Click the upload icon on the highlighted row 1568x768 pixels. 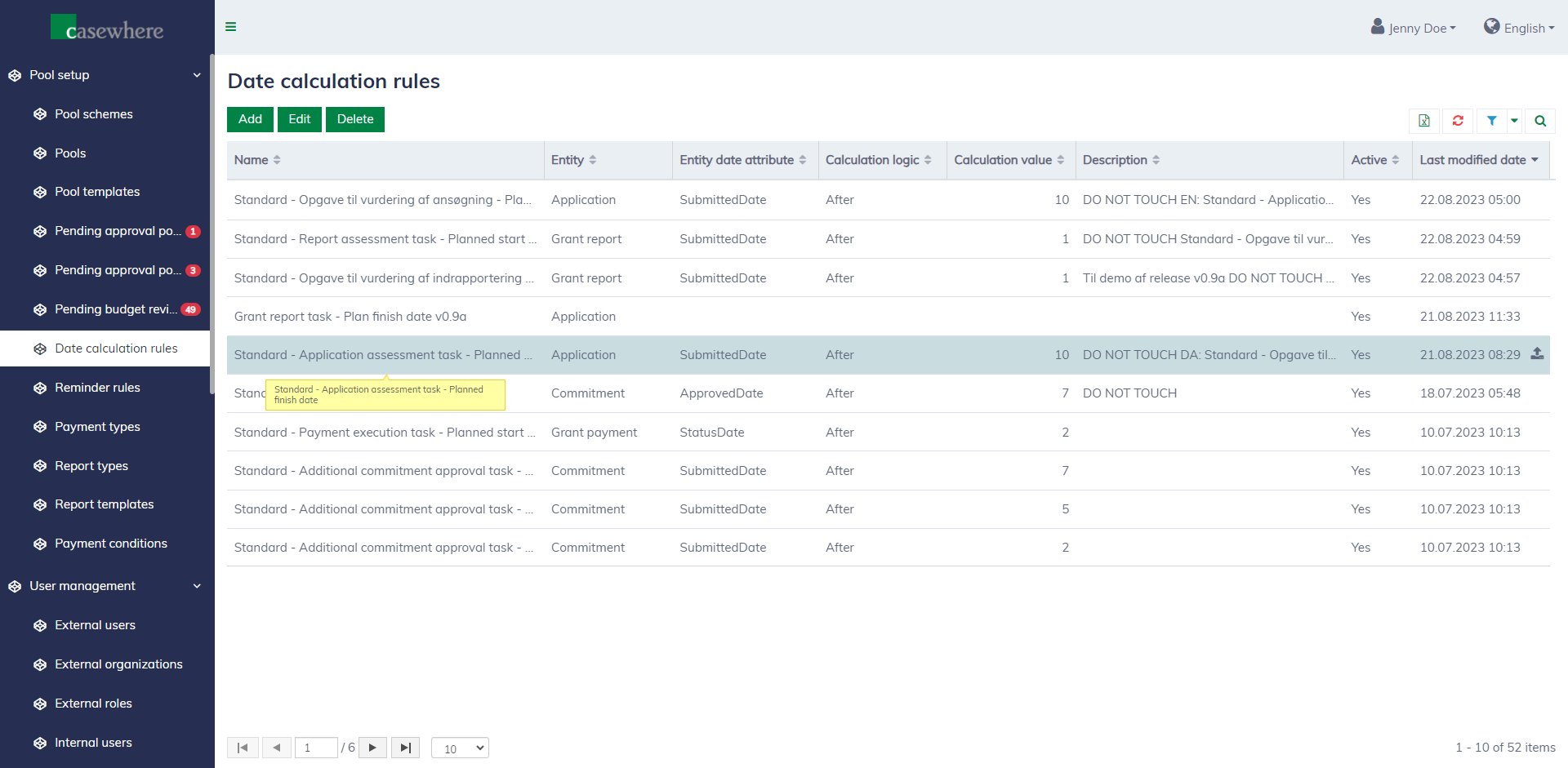tap(1537, 354)
